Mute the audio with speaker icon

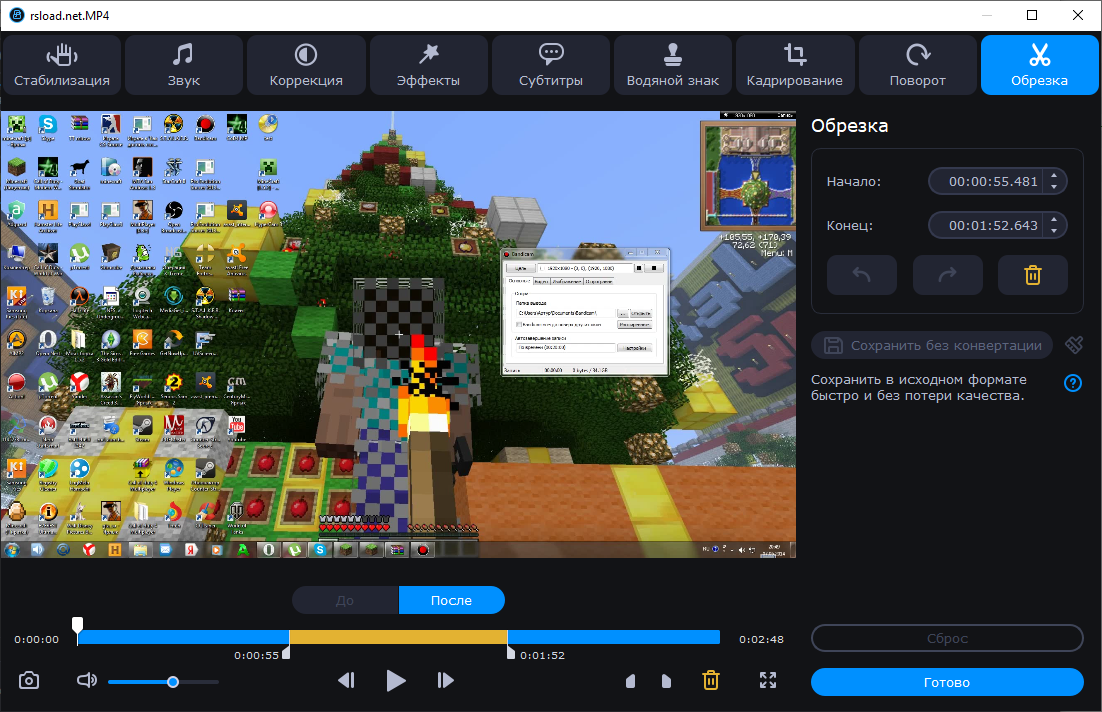pyautogui.click(x=86, y=680)
